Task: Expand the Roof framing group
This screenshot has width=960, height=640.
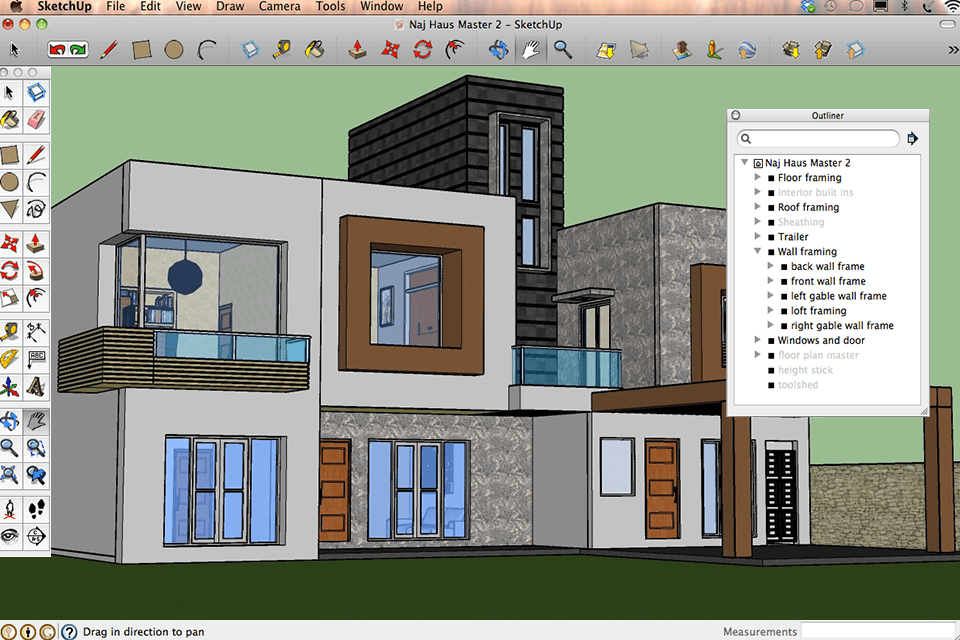Action: coord(757,206)
